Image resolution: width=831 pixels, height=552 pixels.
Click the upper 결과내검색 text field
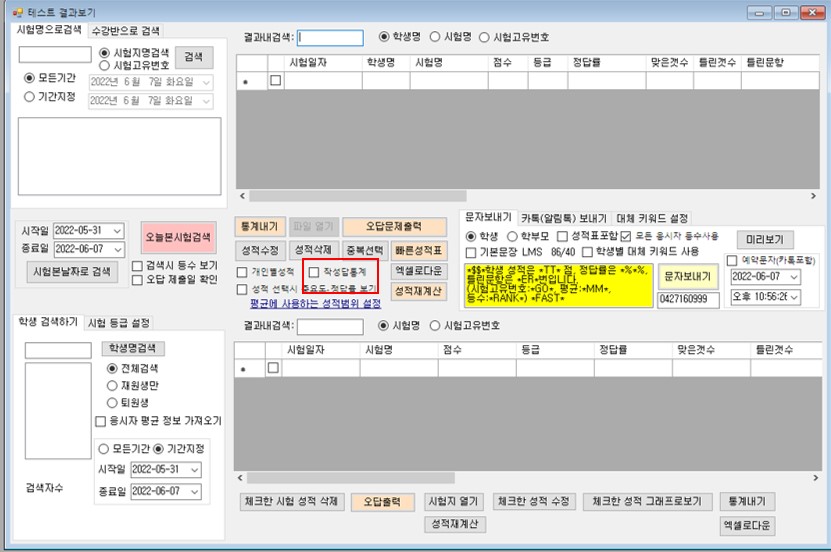330,38
